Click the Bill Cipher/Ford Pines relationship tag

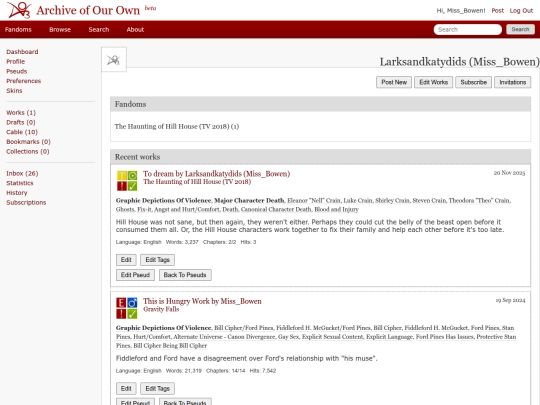(244, 328)
